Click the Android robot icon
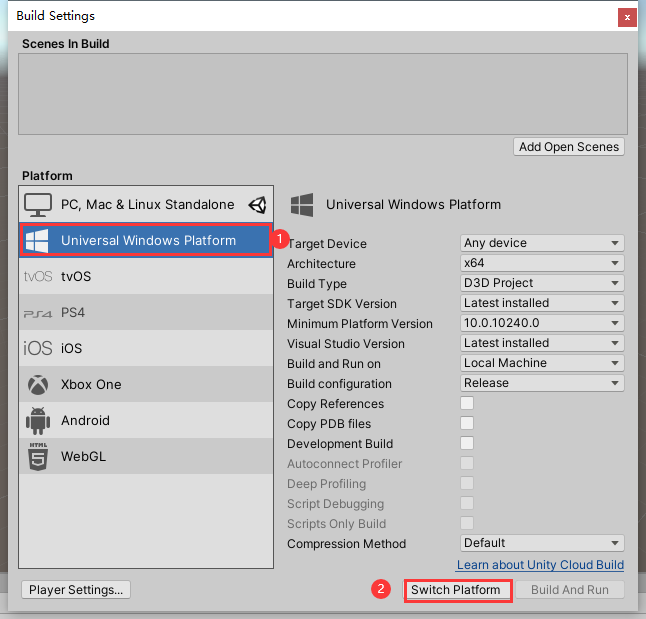The width and height of the screenshot is (646, 619). pyautogui.click(x=38, y=421)
